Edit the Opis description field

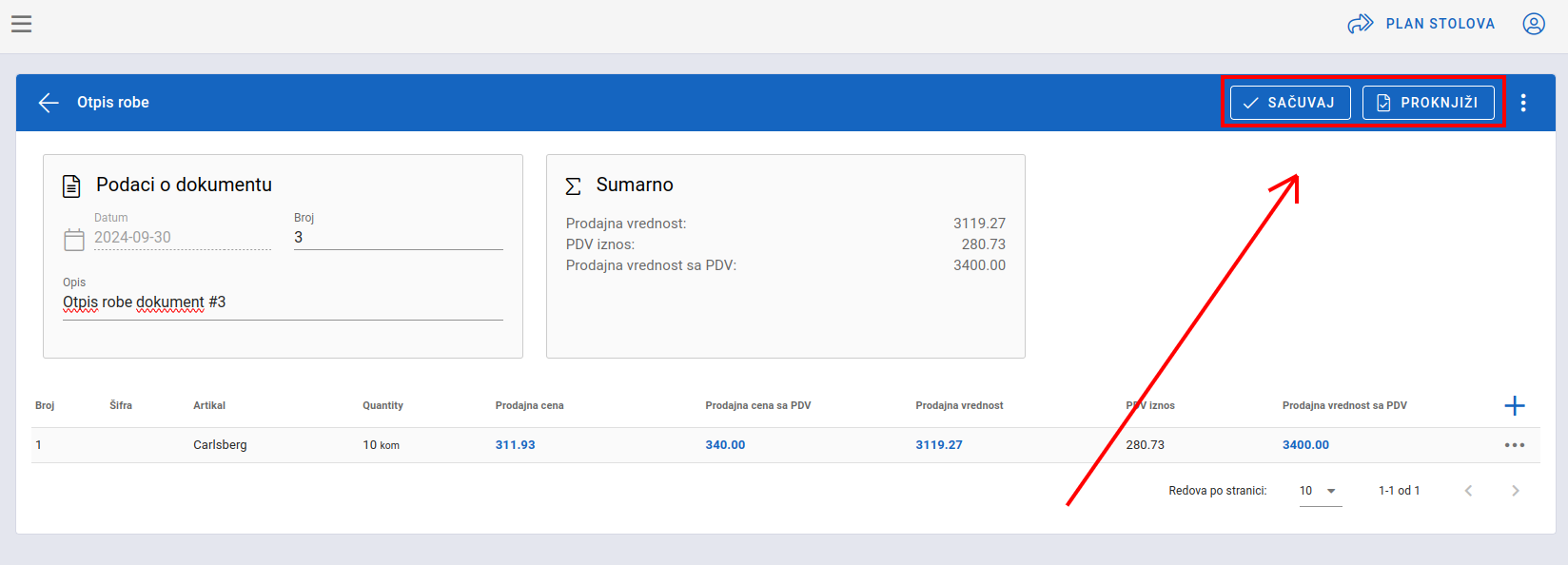tap(283, 302)
